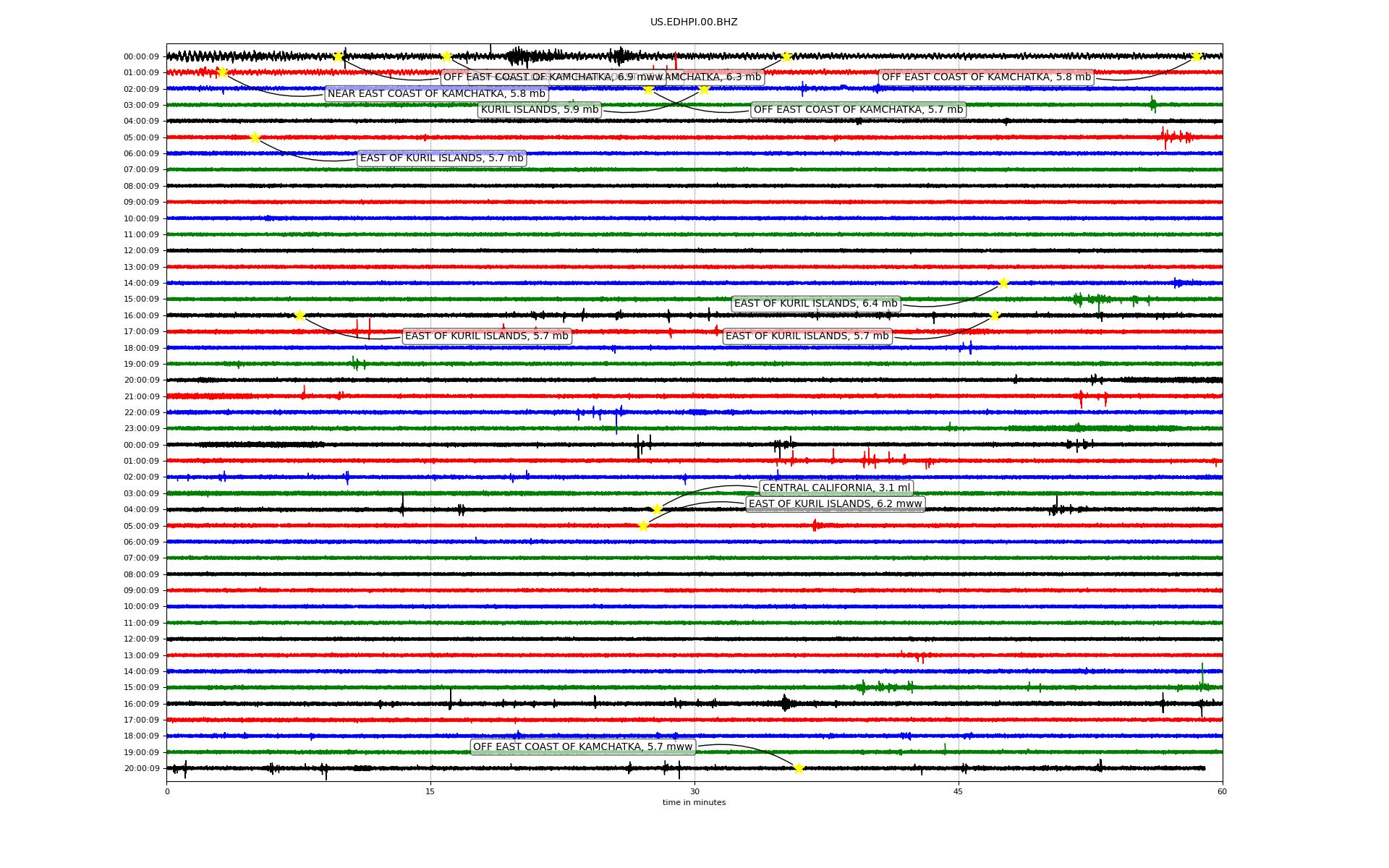Click the 'KURIL ISLANDS, 5.9 mb' annotation
The image size is (1389, 868).
(540, 110)
